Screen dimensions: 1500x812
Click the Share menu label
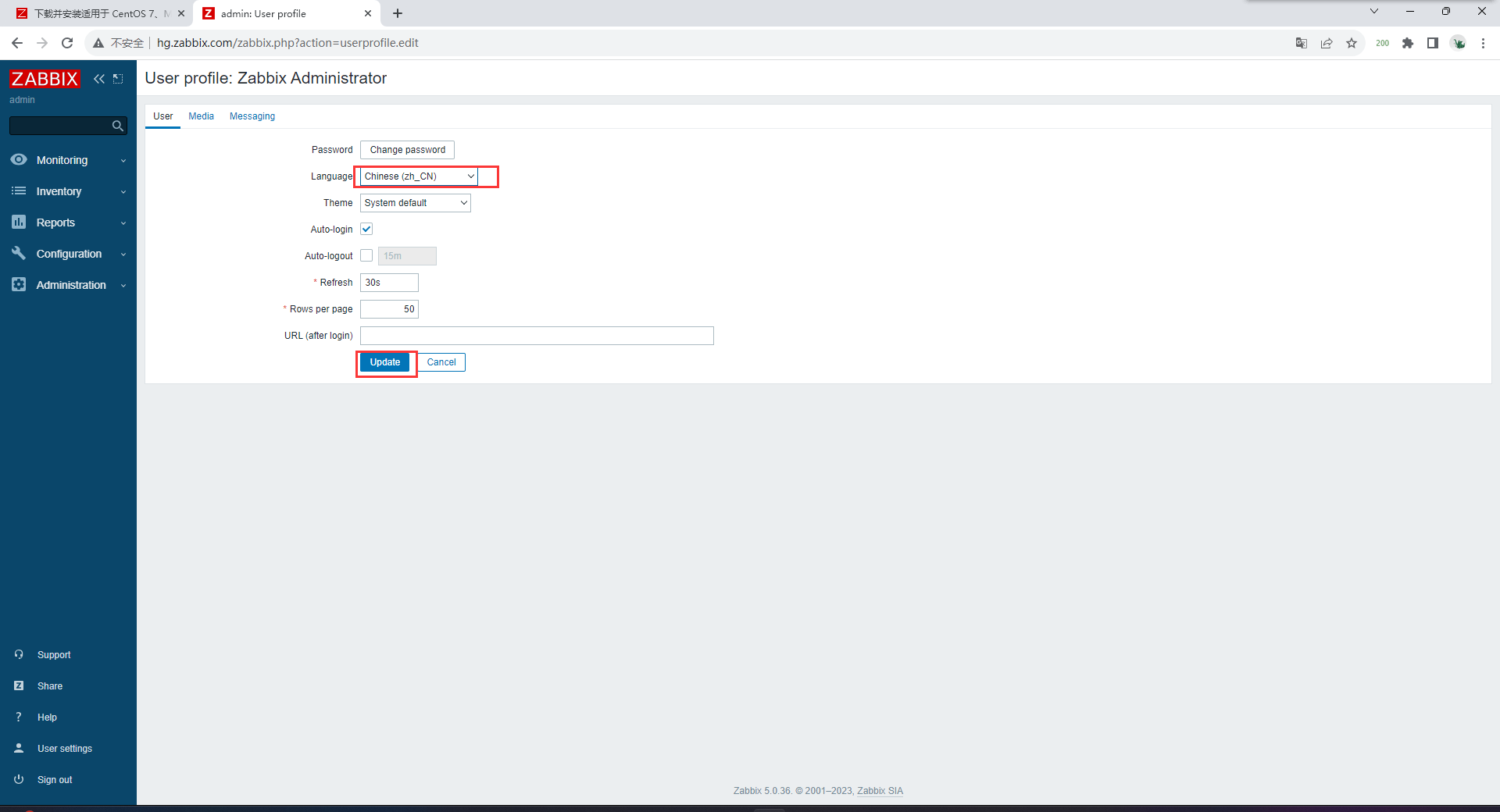pos(50,686)
